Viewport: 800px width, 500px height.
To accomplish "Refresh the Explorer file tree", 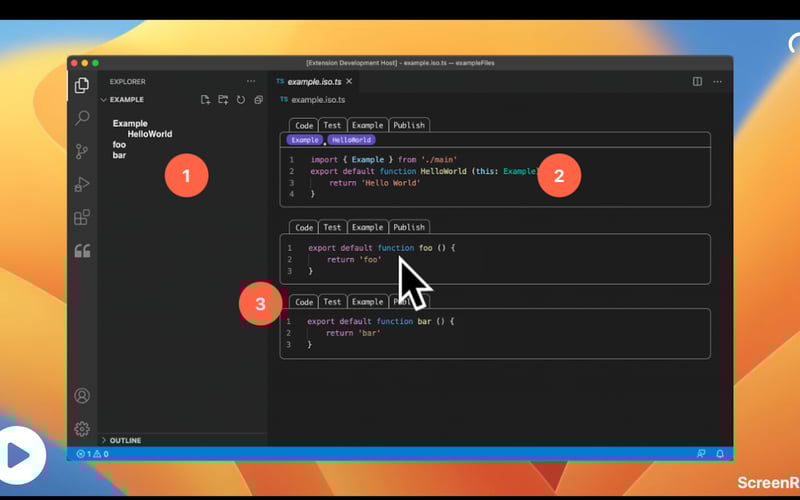I will point(241,99).
